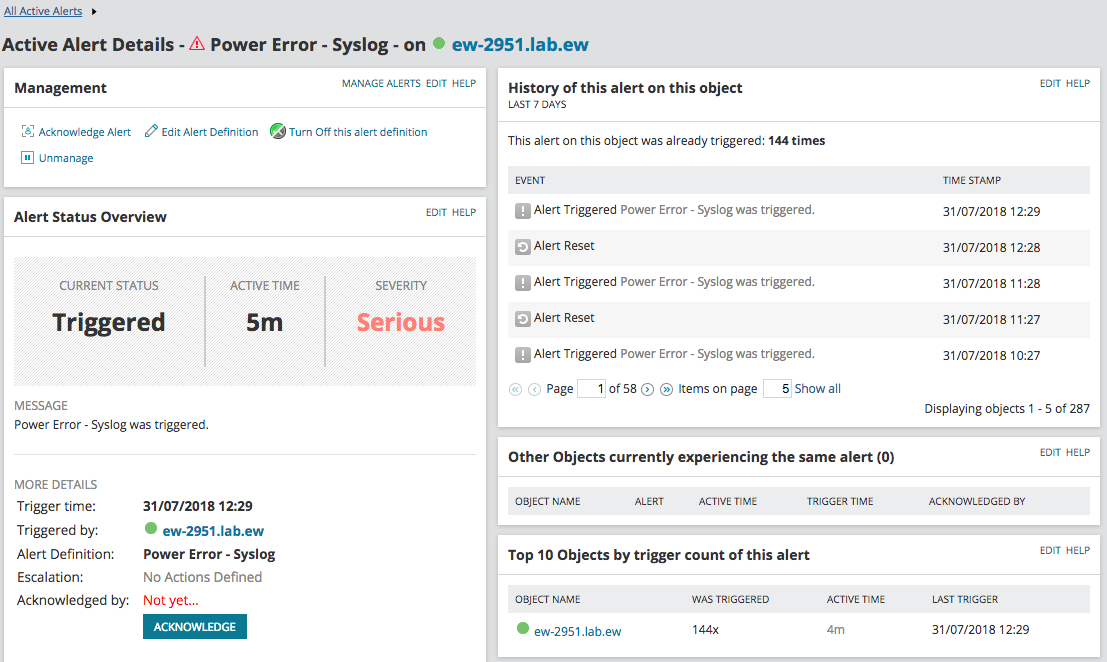Click the 31/07/2018 12:28 time stamp
The image size is (1107, 662).
point(991,248)
